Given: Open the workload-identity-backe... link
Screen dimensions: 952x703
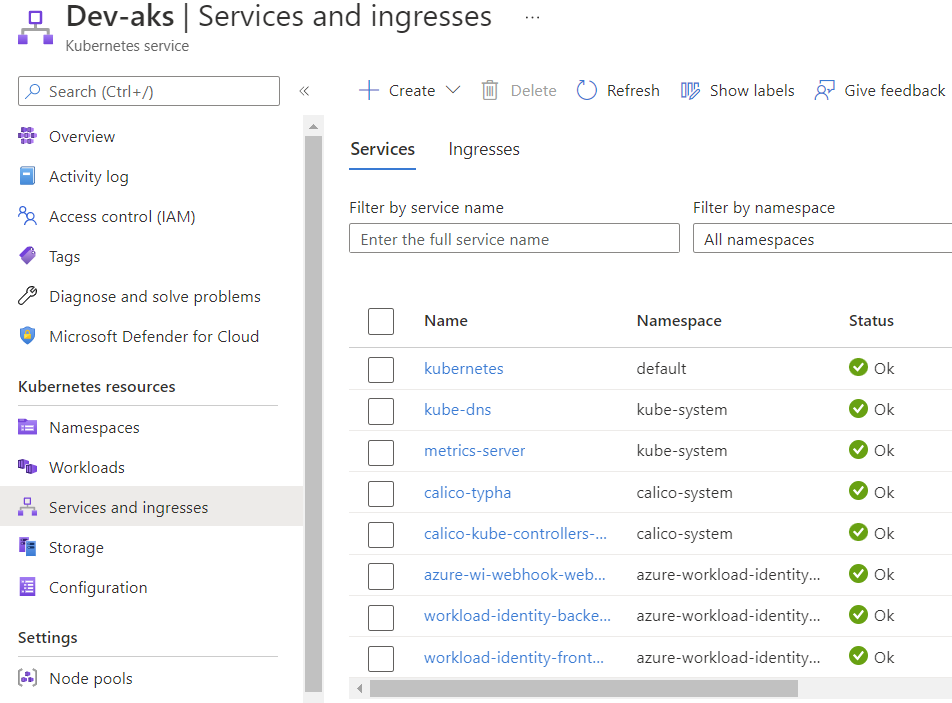Looking at the screenshot, I should 517,616.
